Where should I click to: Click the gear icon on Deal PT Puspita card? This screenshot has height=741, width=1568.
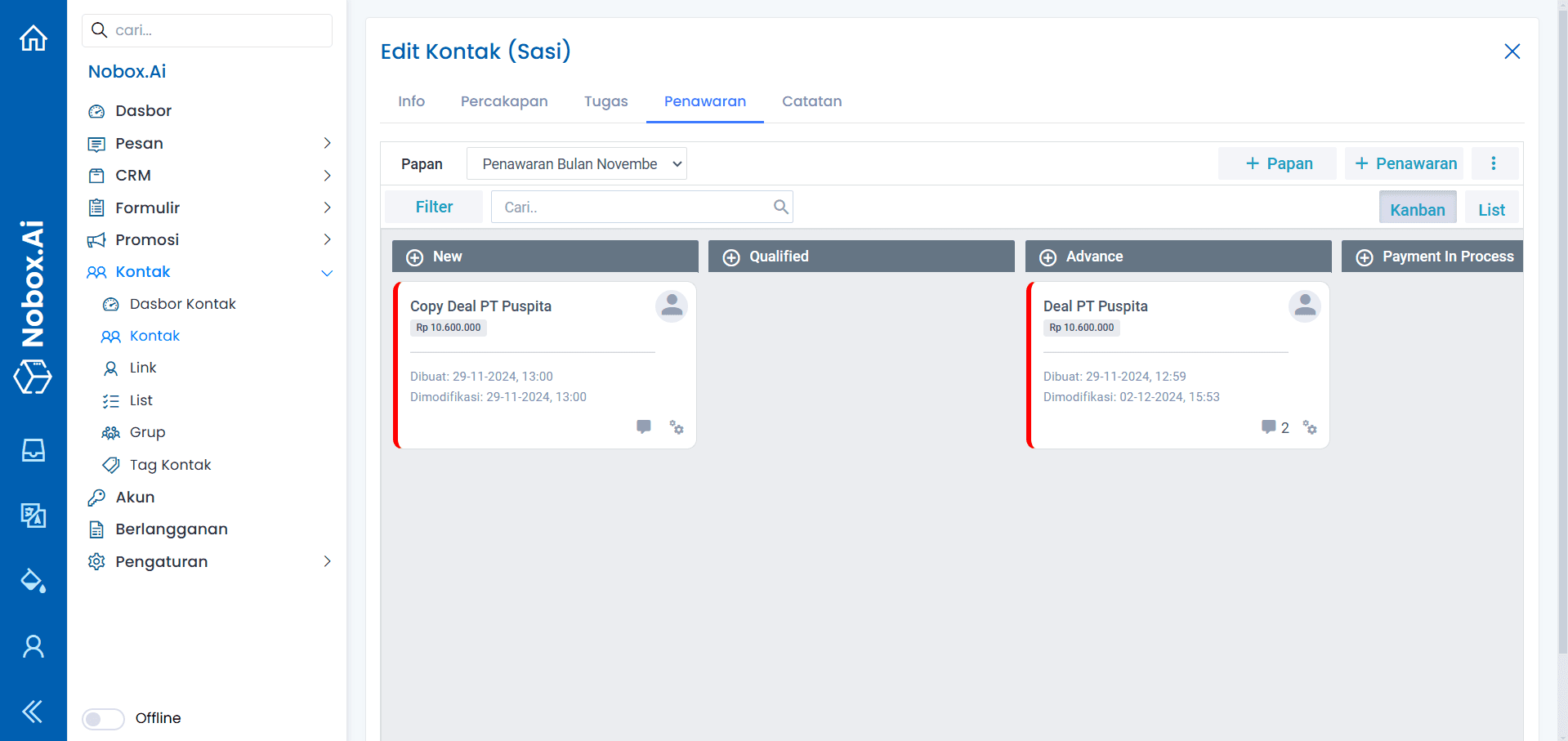pyautogui.click(x=1310, y=427)
